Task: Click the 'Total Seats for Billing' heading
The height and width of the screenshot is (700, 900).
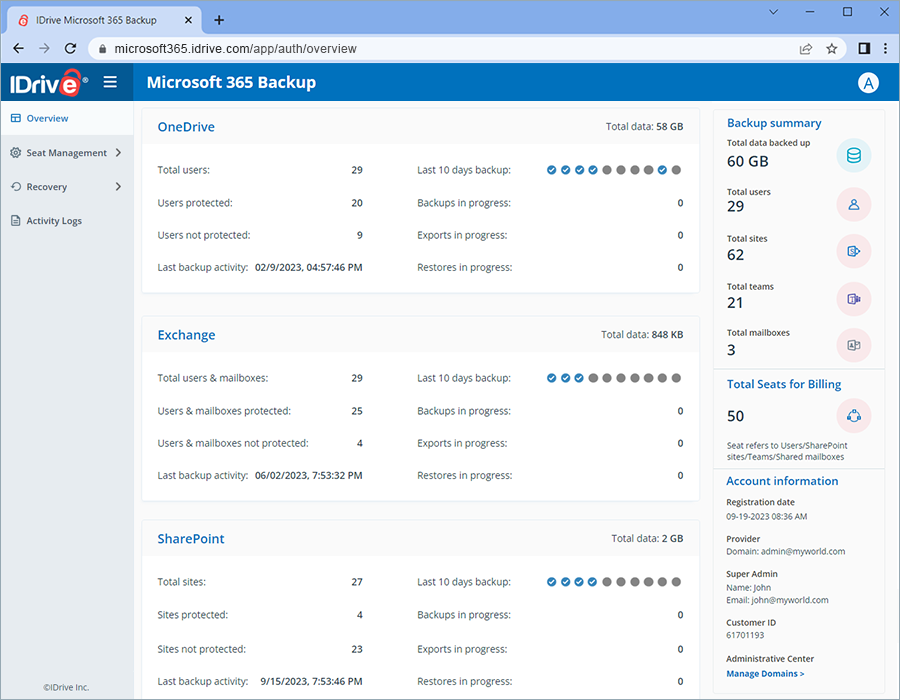Action: point(783,384)
